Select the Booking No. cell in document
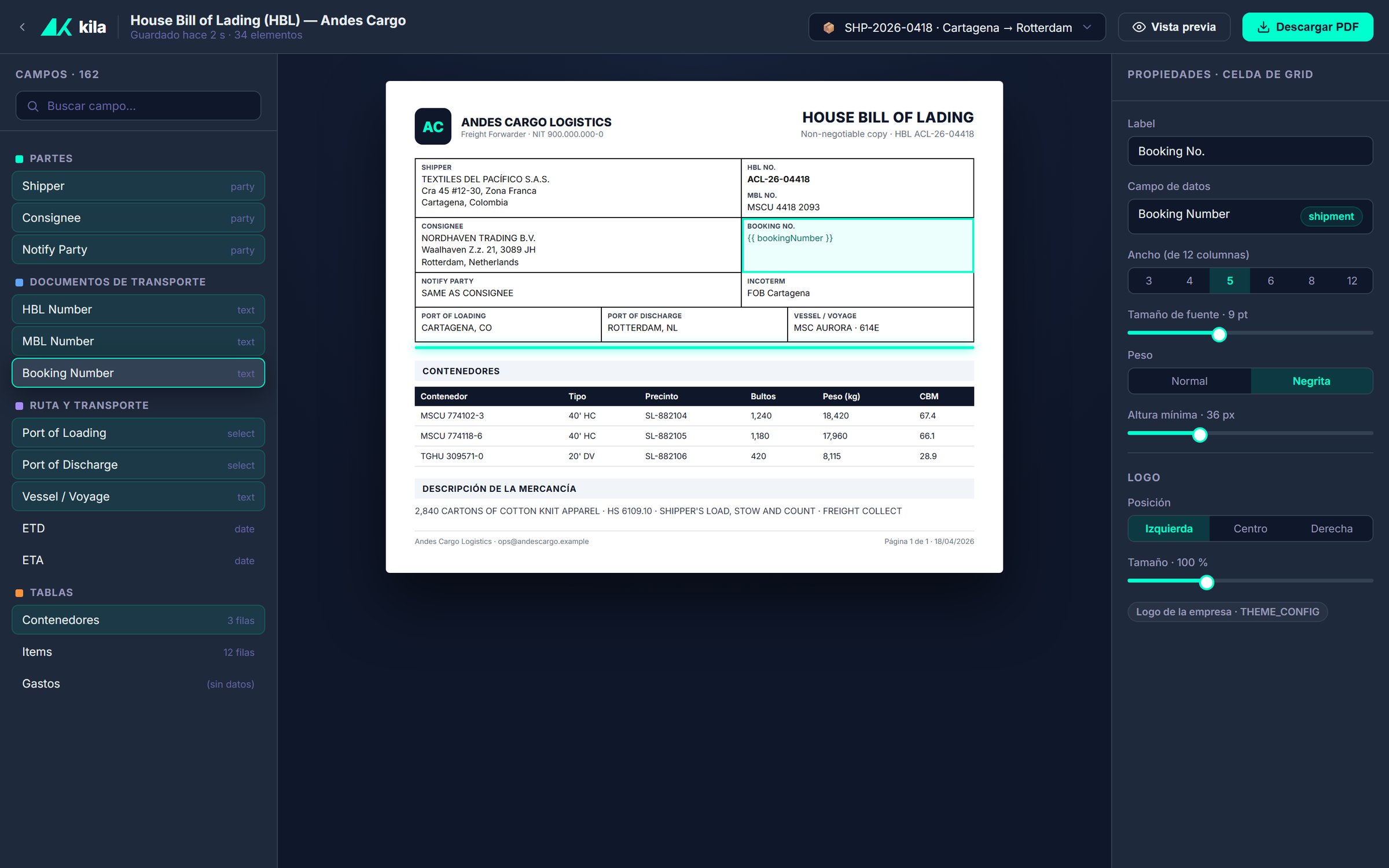 [x=857, y=245]
